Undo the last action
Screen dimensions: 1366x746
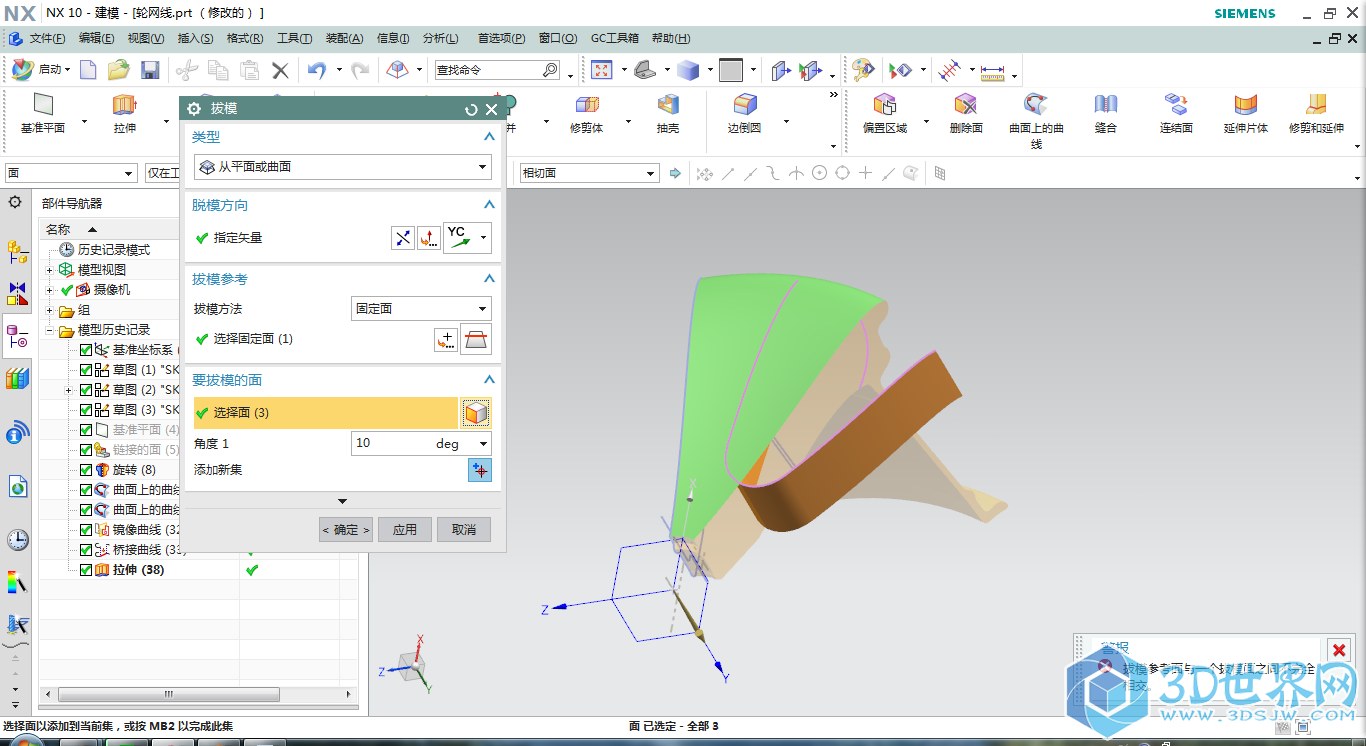317,70
